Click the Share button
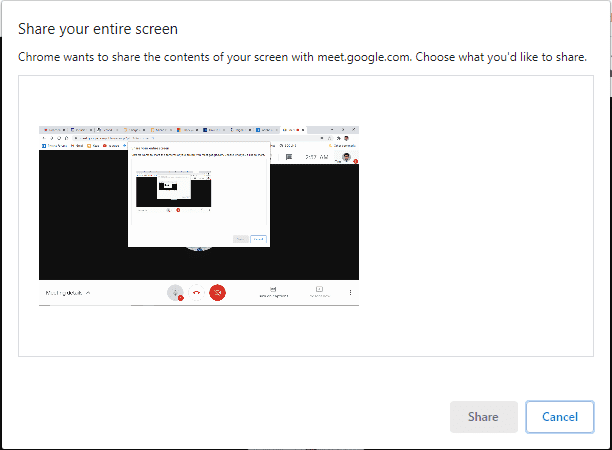 coord(483,417)
